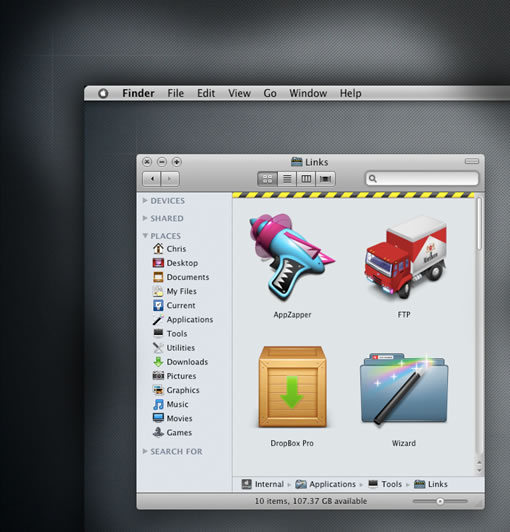Zoom the Links window with plus button
The width and height of the screenshot is (510, 532).
click(x=176, y=162)
